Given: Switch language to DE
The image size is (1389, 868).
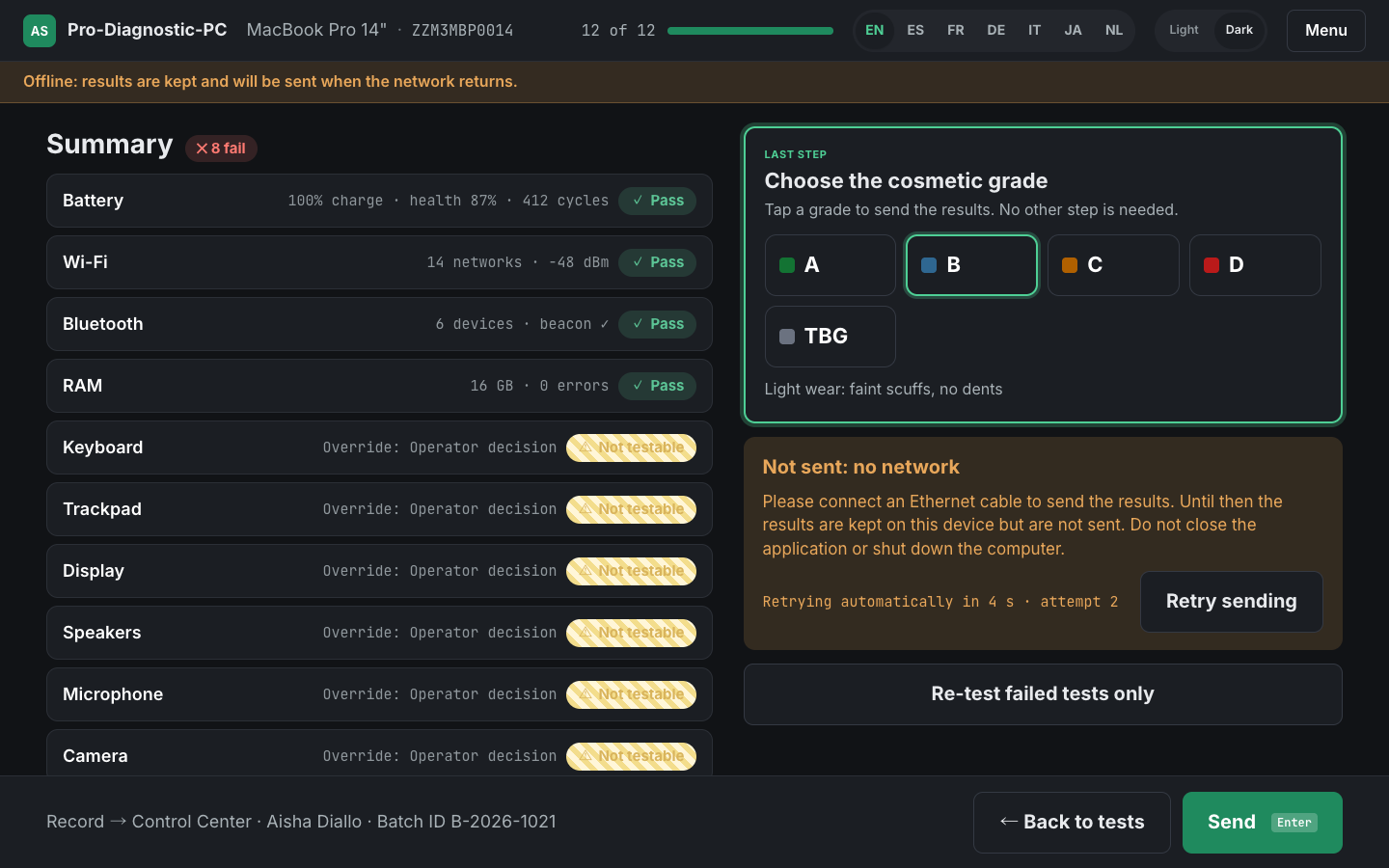Looking at the screenshot, I should coord(996,30).
